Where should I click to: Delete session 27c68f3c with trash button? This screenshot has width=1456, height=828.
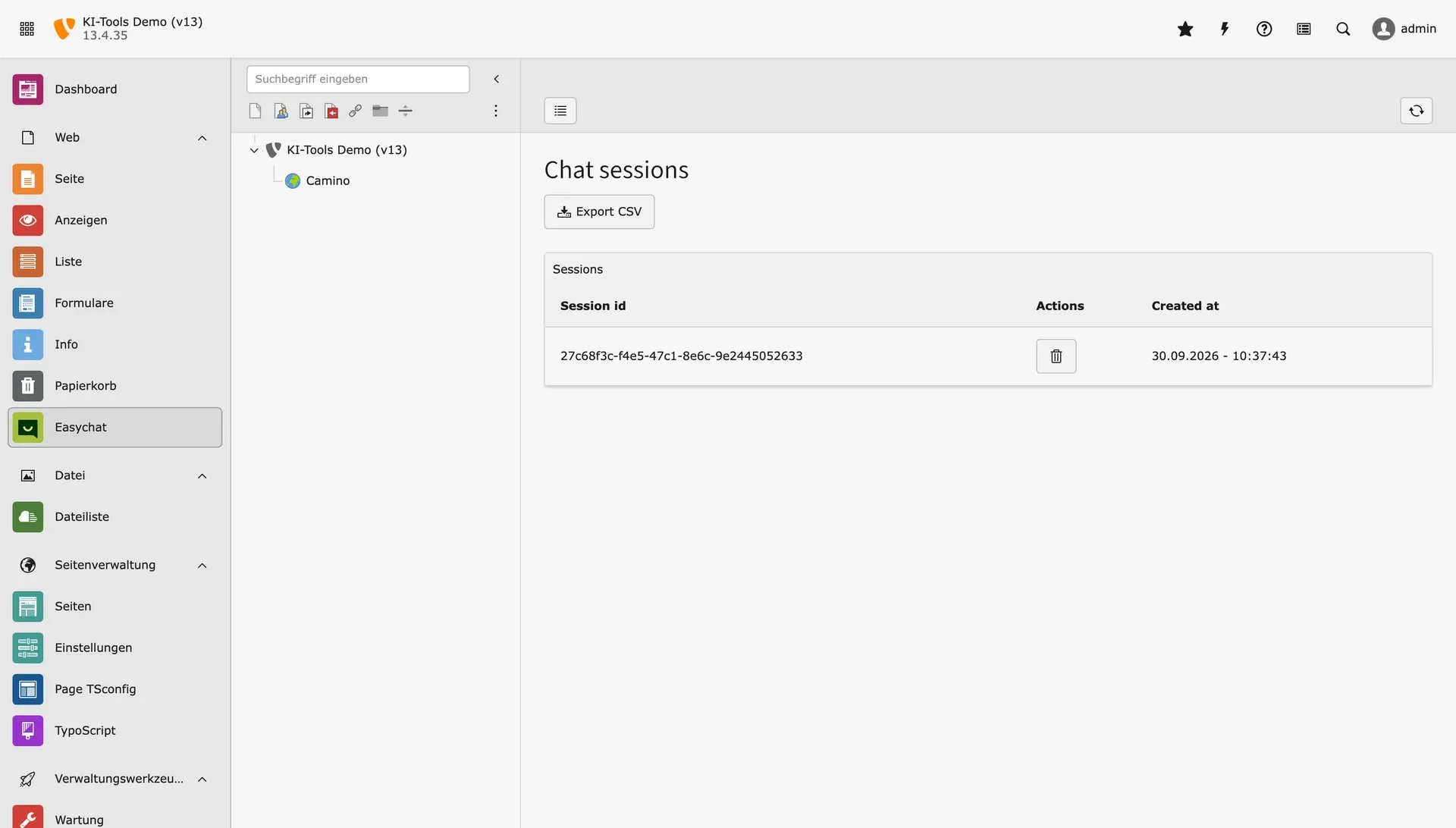pos(1056,356)
